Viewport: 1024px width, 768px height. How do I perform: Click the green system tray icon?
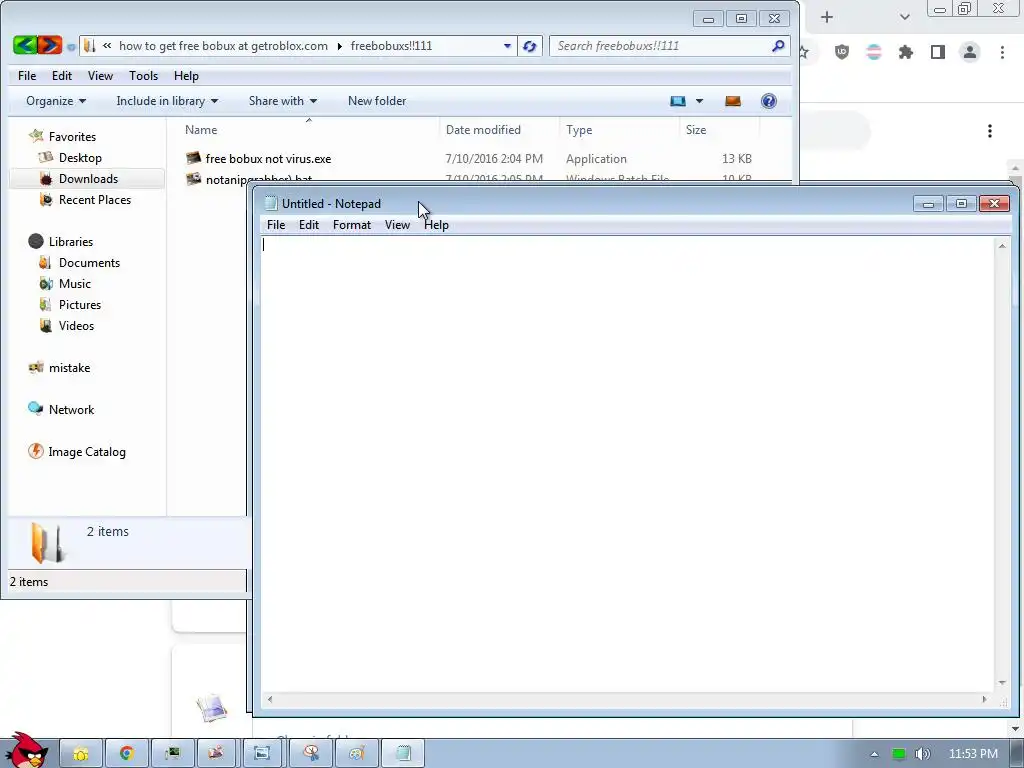point(899,754)
